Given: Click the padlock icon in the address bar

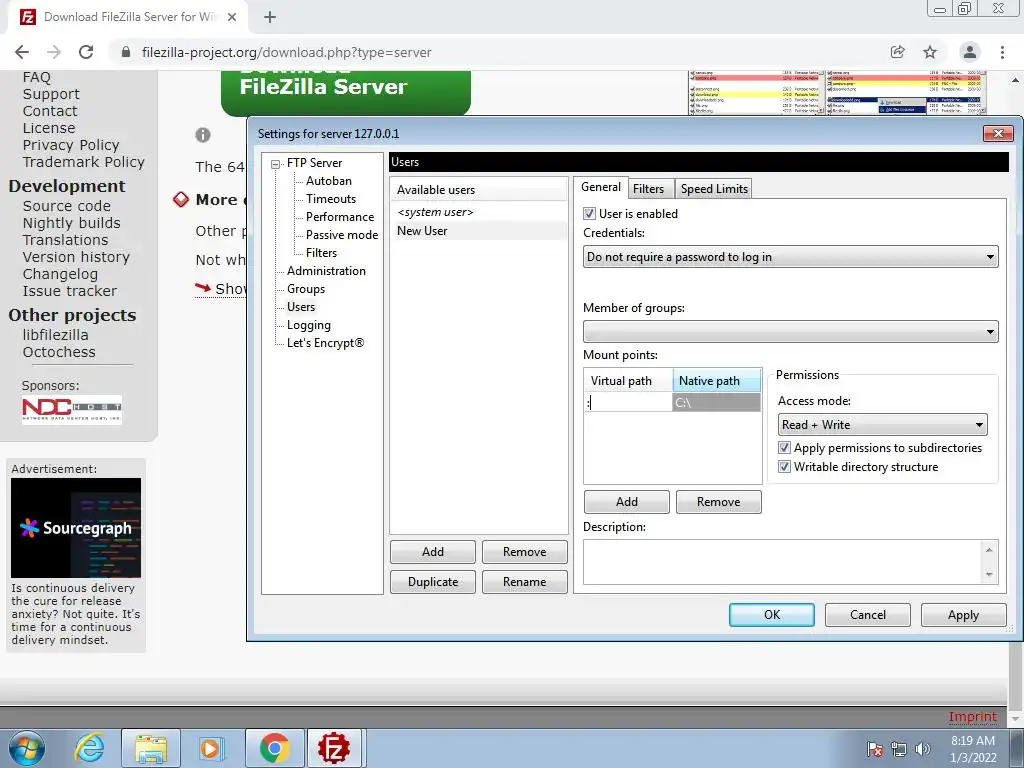Looking at the screenshot, I should (x=127, y=52).
